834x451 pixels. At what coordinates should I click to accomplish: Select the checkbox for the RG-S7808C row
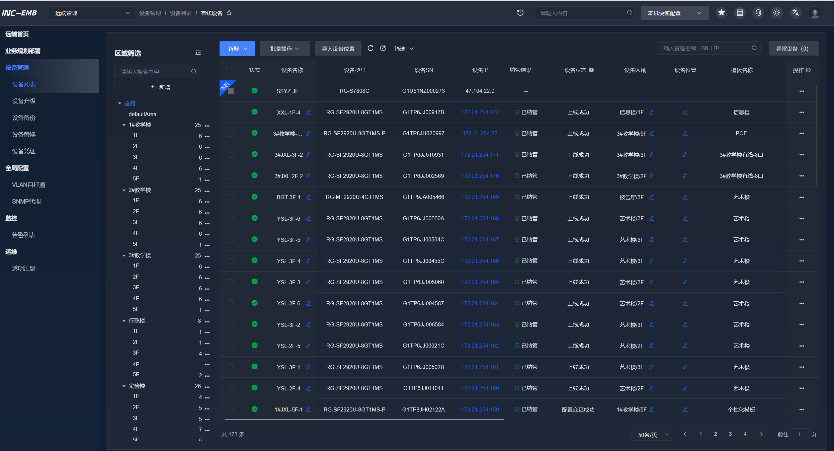point(231,91)
